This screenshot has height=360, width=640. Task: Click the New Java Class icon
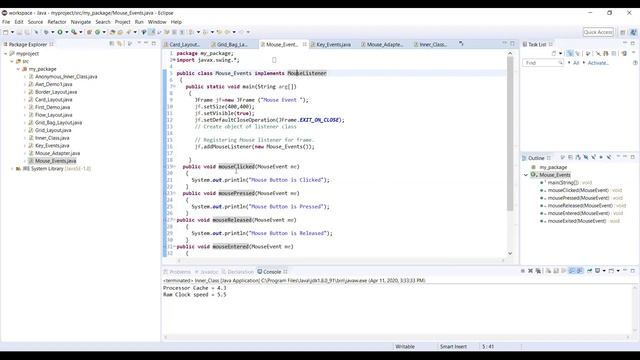click(97, 32)
